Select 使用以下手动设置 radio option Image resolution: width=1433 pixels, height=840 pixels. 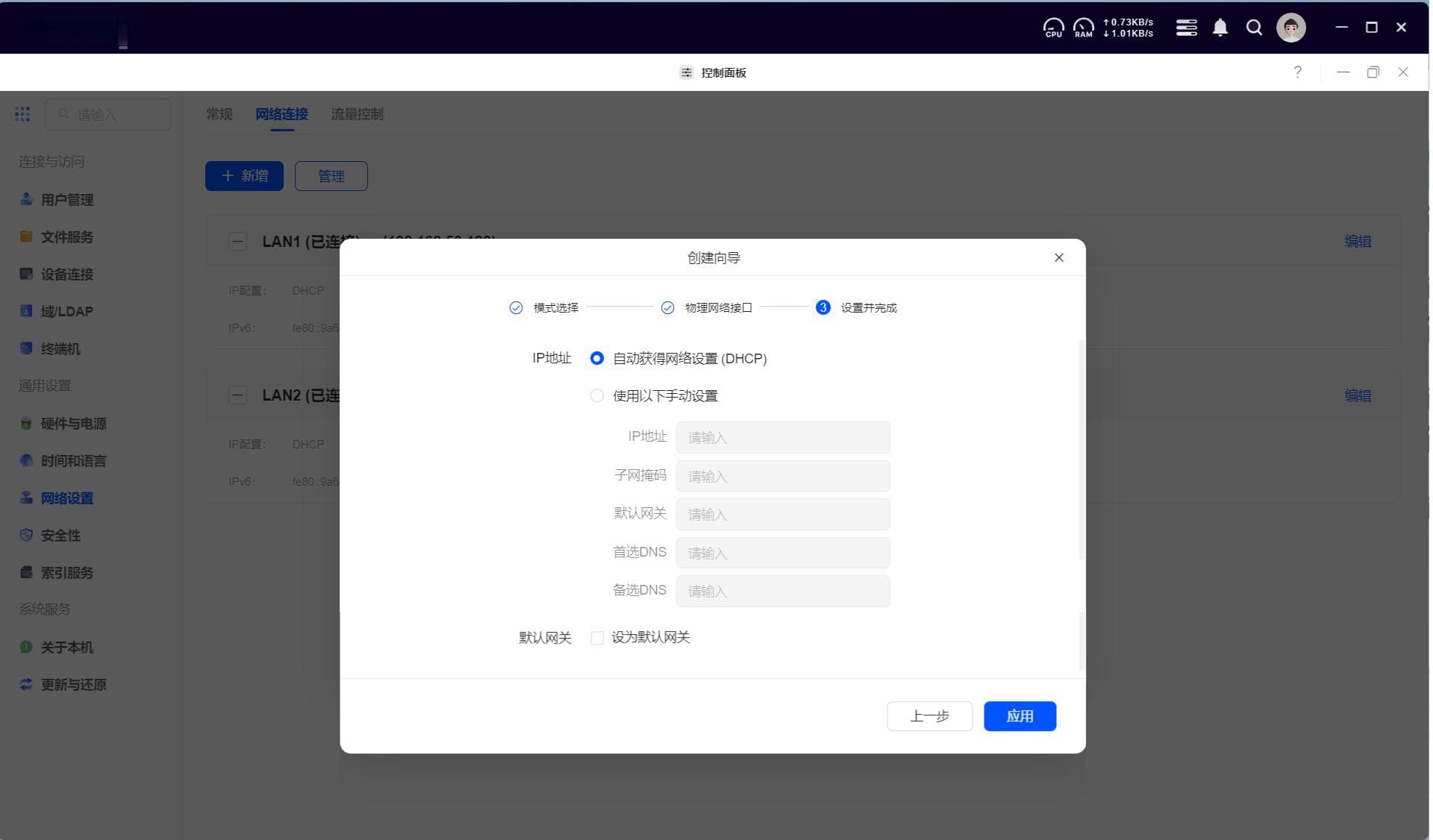596,395
